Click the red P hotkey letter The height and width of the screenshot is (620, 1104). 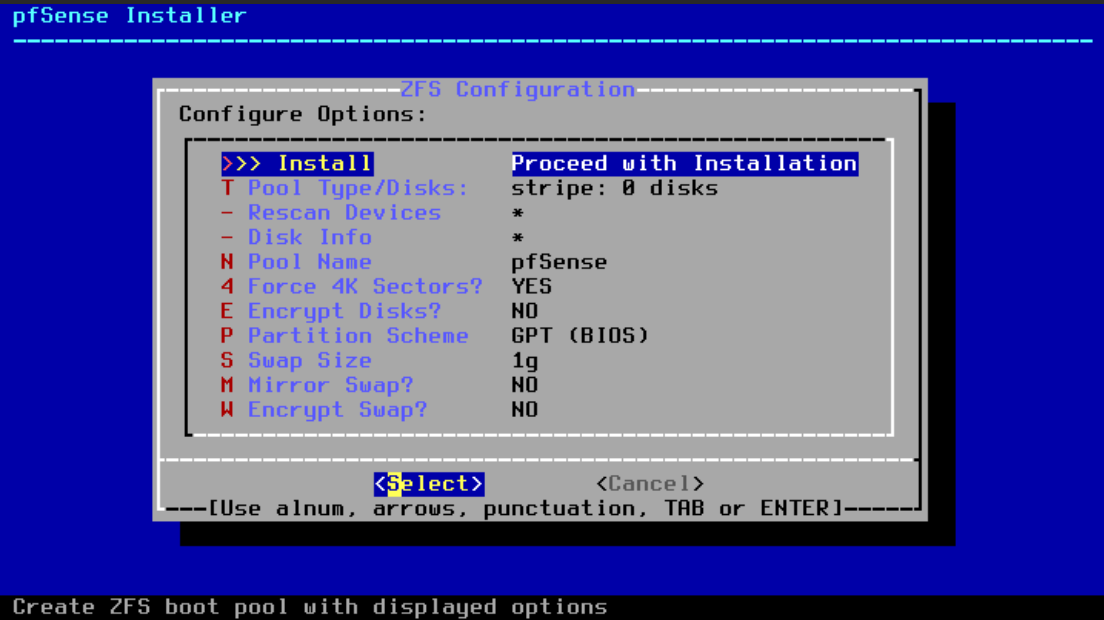(227, 336)
